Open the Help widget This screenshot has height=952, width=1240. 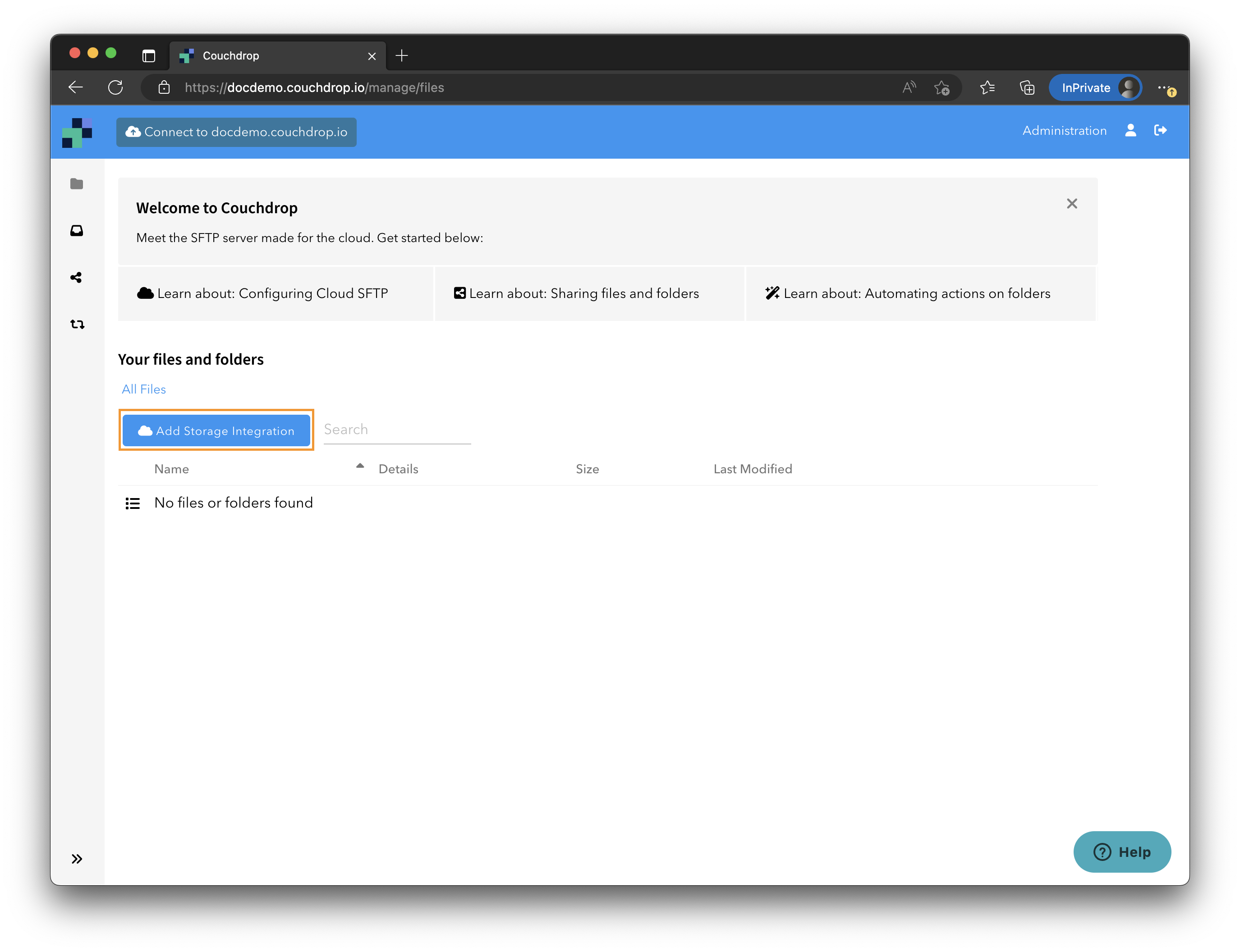tap(1121, 851)
